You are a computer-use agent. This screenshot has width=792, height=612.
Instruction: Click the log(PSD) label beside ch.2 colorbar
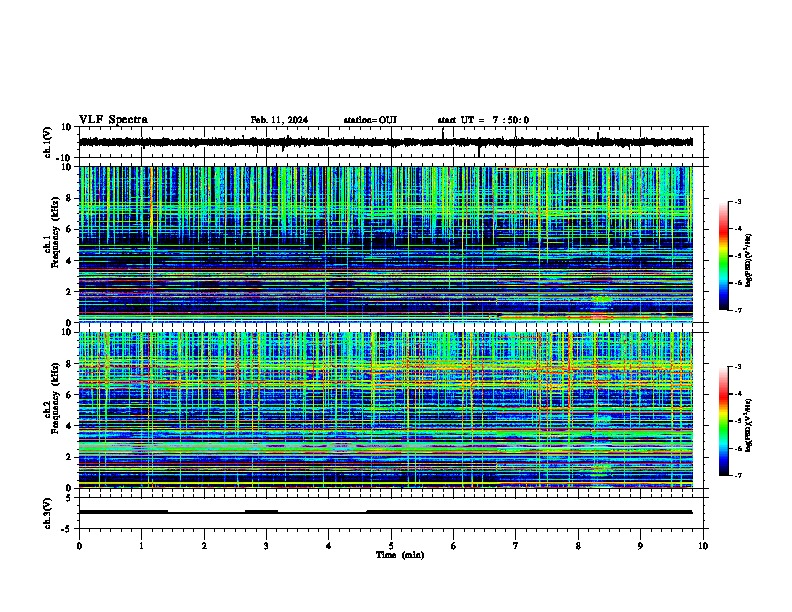pyautogui.click(x=749, y=426)
